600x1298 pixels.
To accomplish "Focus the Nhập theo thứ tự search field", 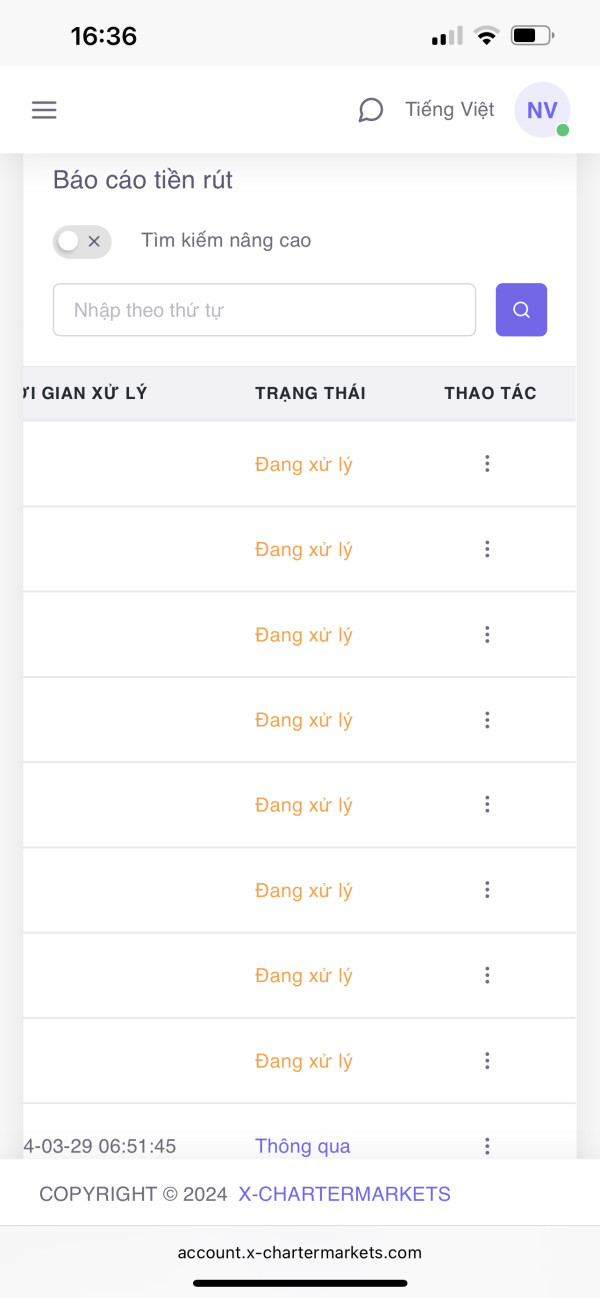I will 264,310.
